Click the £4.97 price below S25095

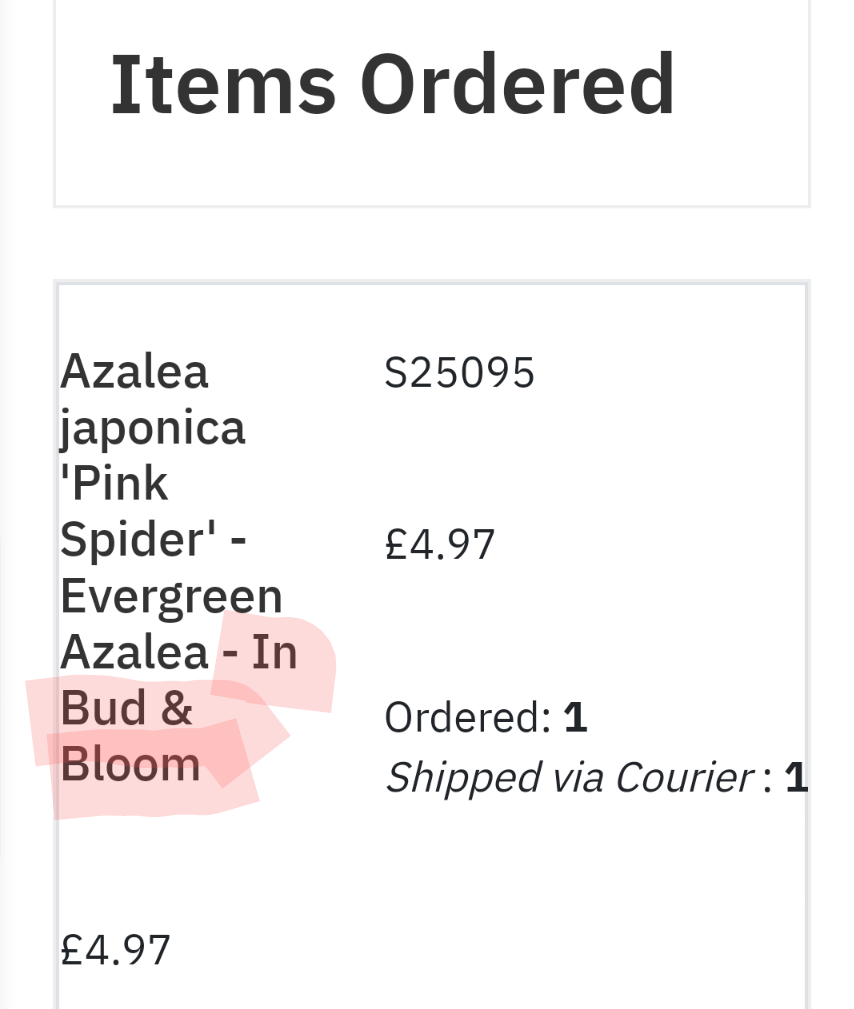tap(440, 545)
